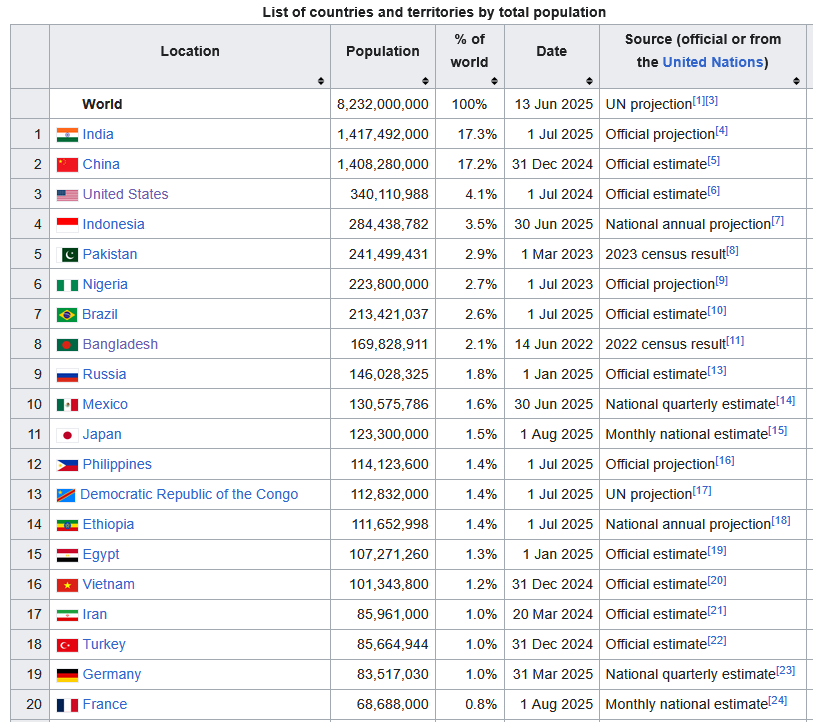
Task: Open the Germany country link
Action: coord(112,675)
